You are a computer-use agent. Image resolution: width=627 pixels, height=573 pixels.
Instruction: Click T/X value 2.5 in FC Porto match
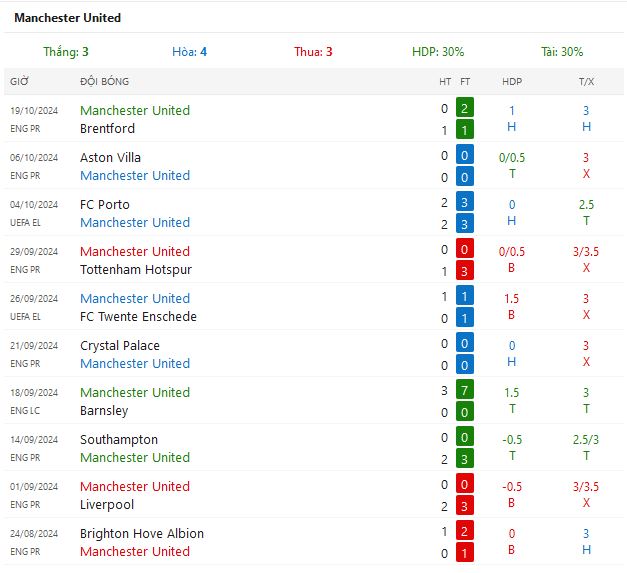pyautogui.click(x=586, y=205)
